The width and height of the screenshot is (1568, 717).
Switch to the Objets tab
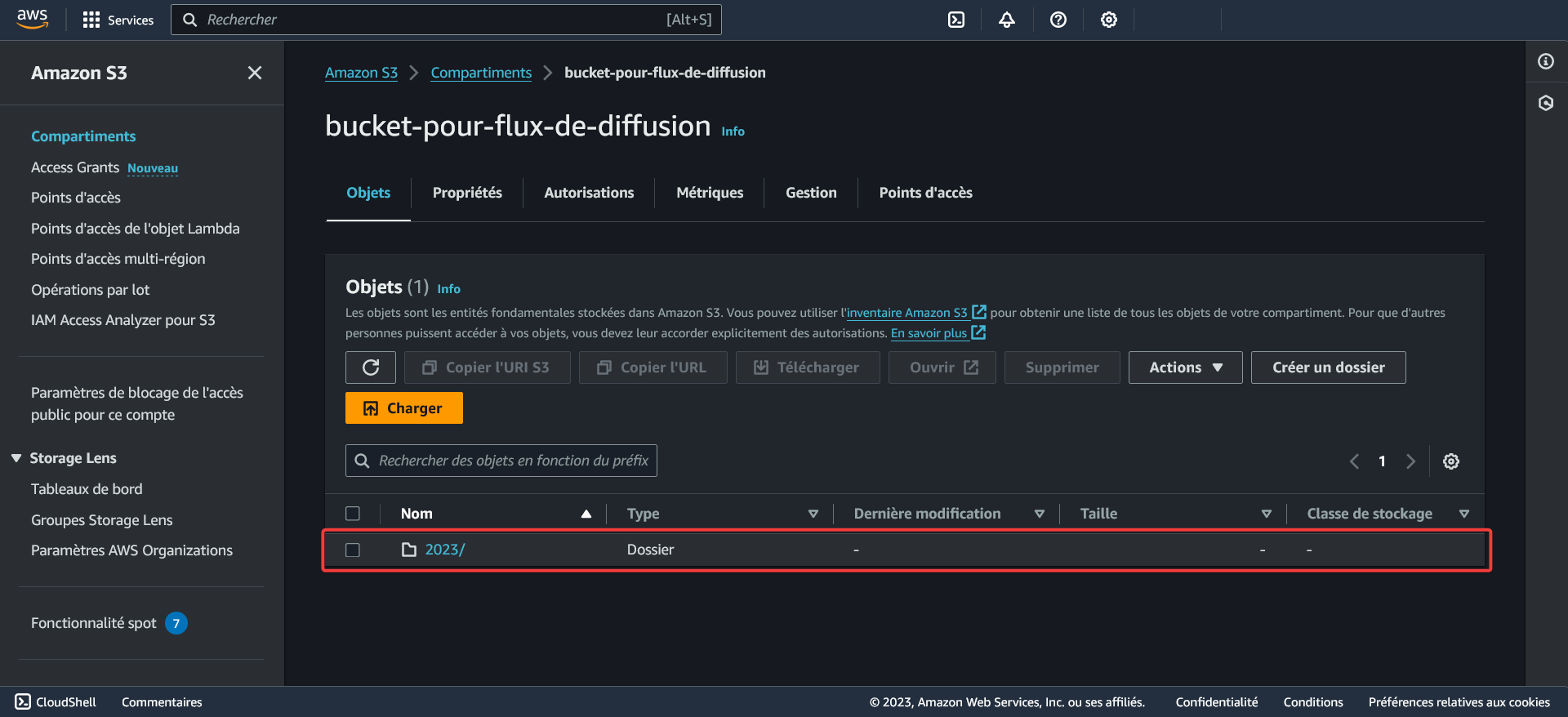click(x=368, y=193)
